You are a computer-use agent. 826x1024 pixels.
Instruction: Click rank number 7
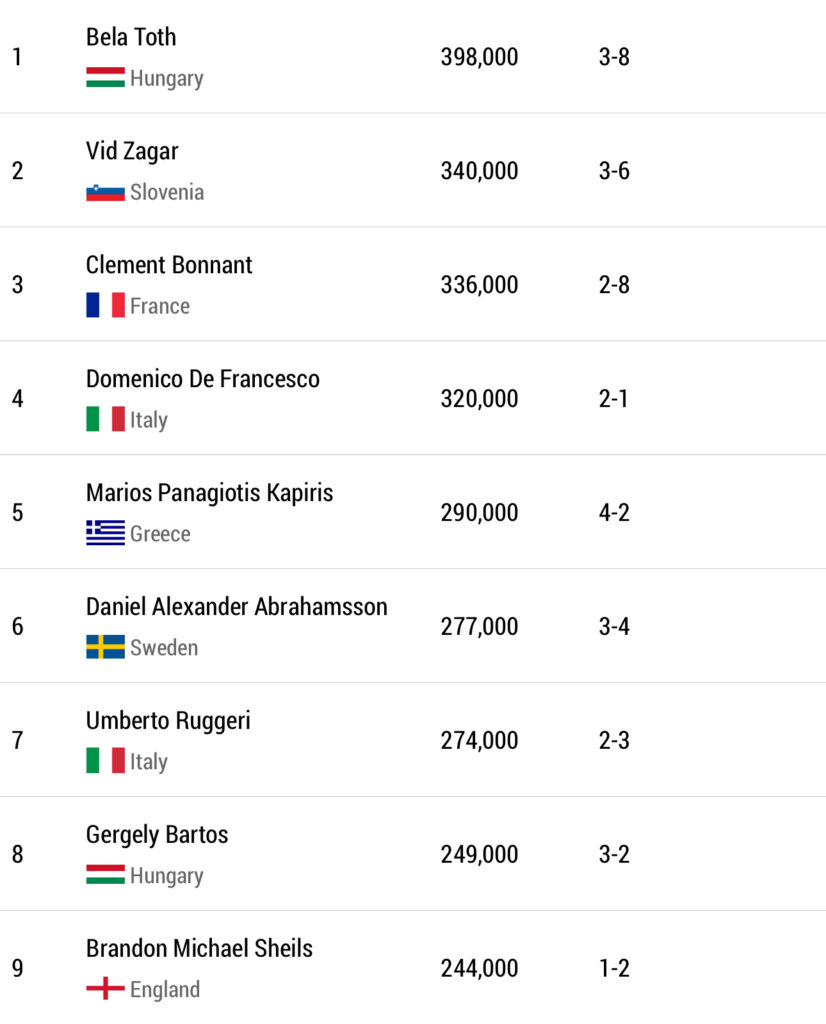pos(17,741)
